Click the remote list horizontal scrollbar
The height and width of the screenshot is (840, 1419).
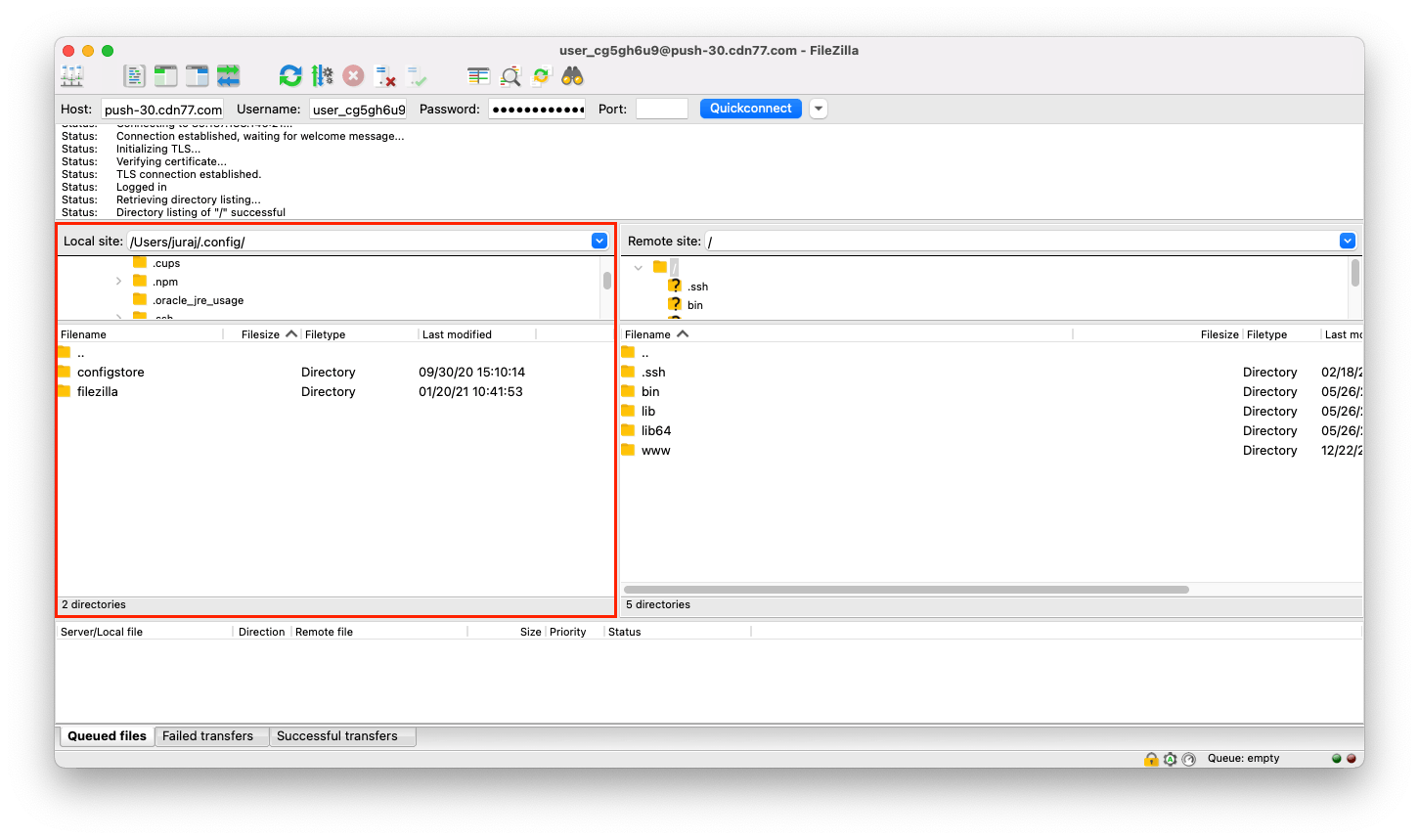[x=907, y=590]
